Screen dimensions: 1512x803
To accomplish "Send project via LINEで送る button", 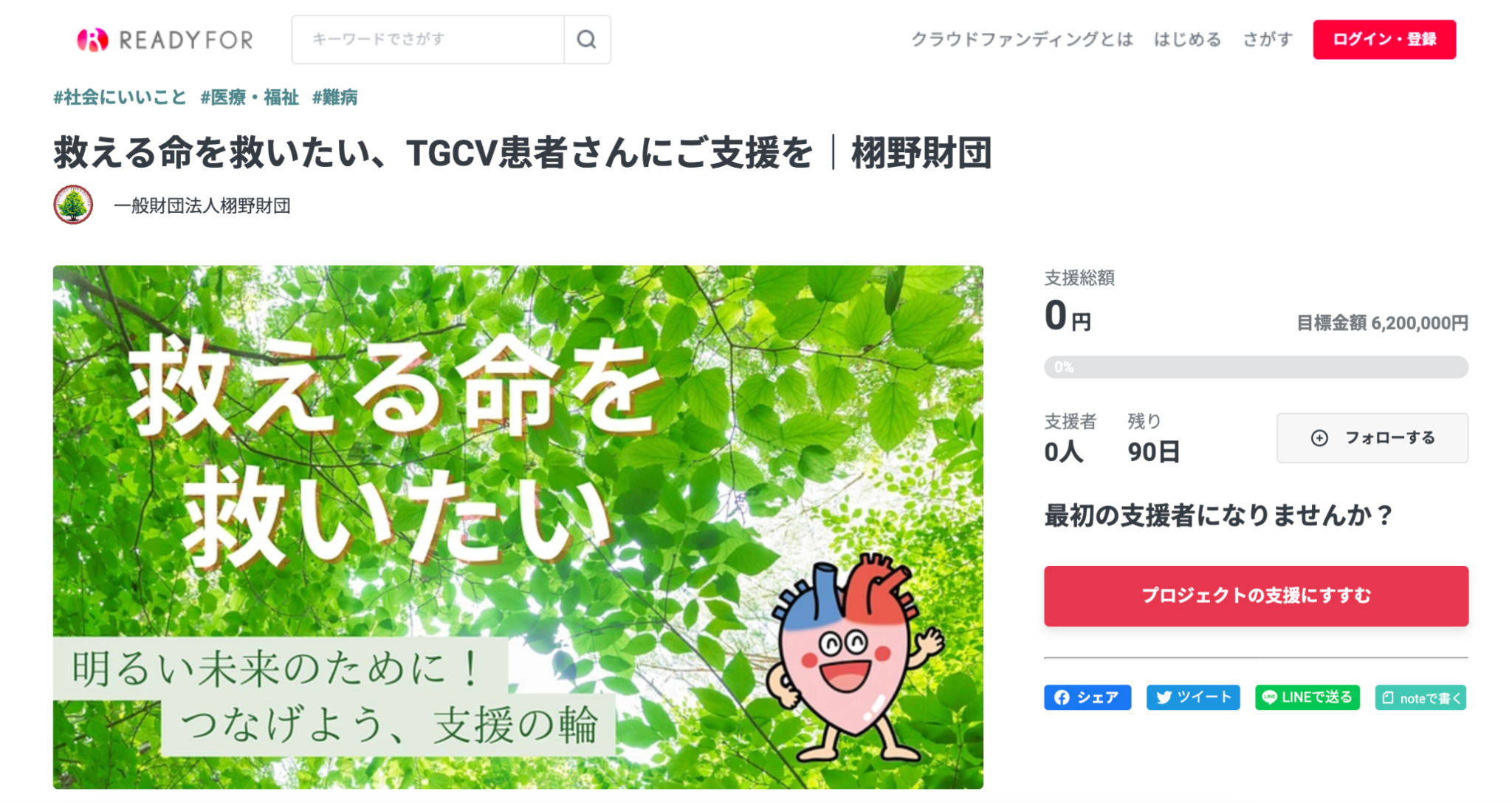I will (1307, 697).
